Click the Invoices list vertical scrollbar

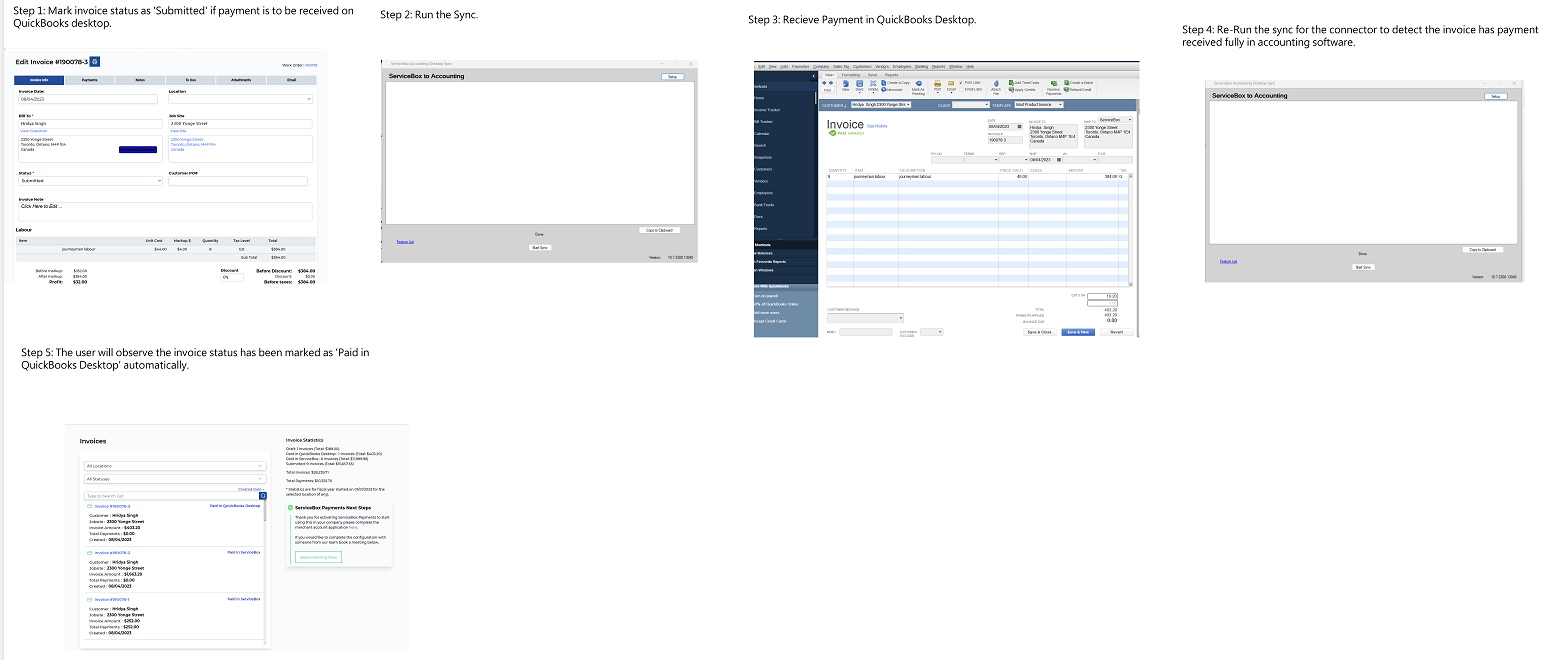265,570
